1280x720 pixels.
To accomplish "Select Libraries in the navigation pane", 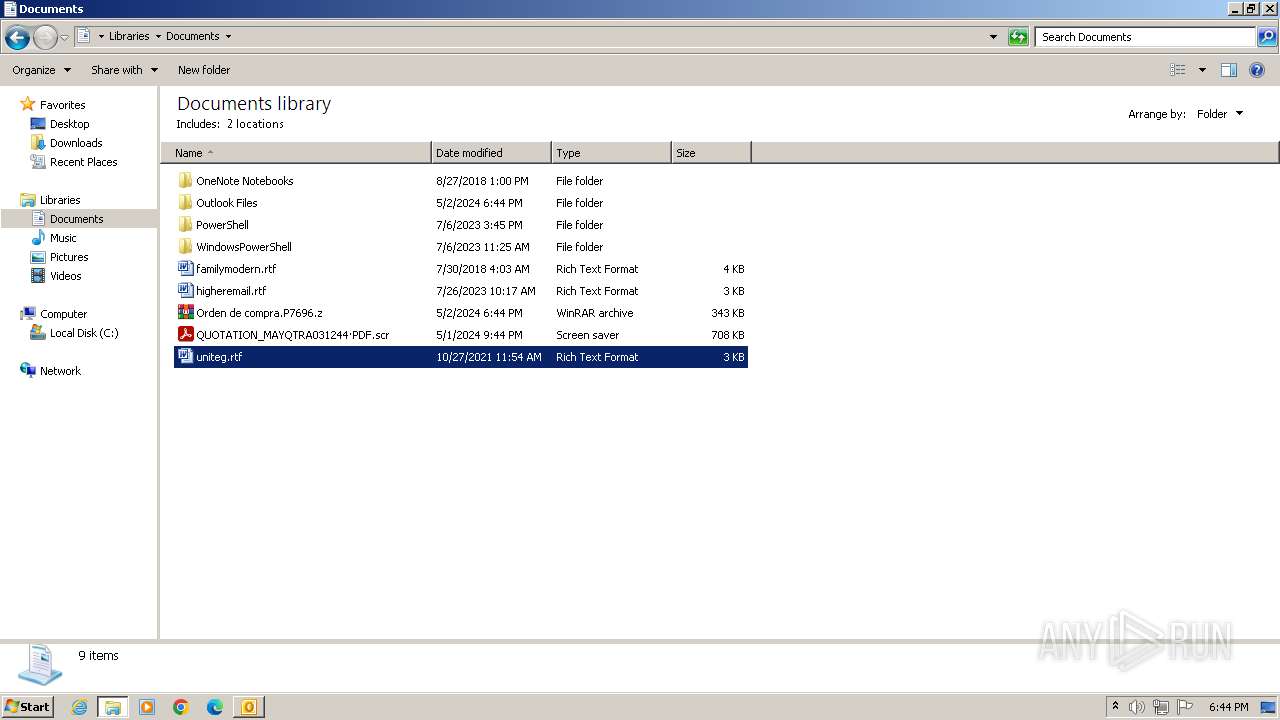I will pos(60,200).
